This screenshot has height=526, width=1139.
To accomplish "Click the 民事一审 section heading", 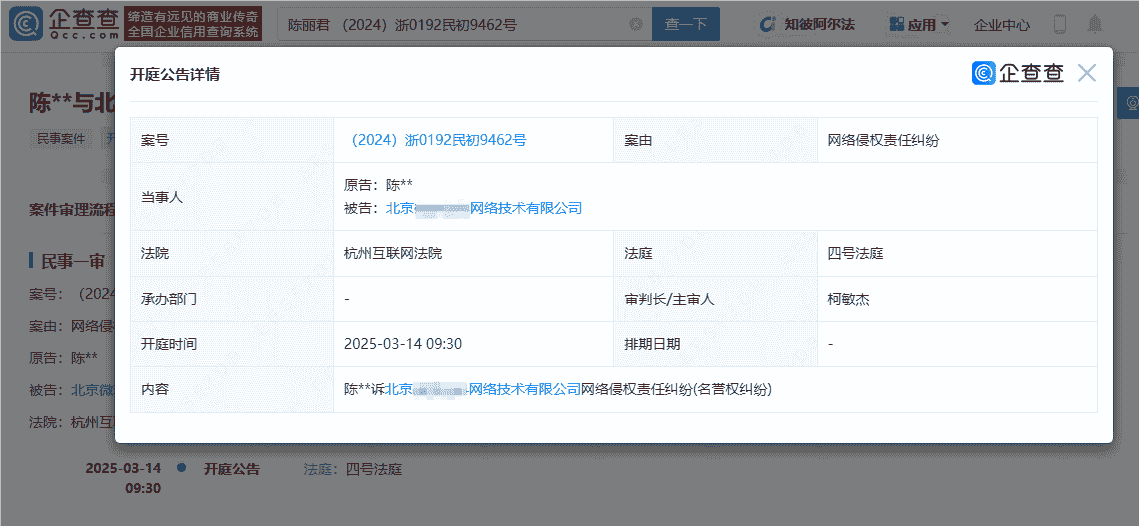I will pyautogui.click(x=72, y=262).
